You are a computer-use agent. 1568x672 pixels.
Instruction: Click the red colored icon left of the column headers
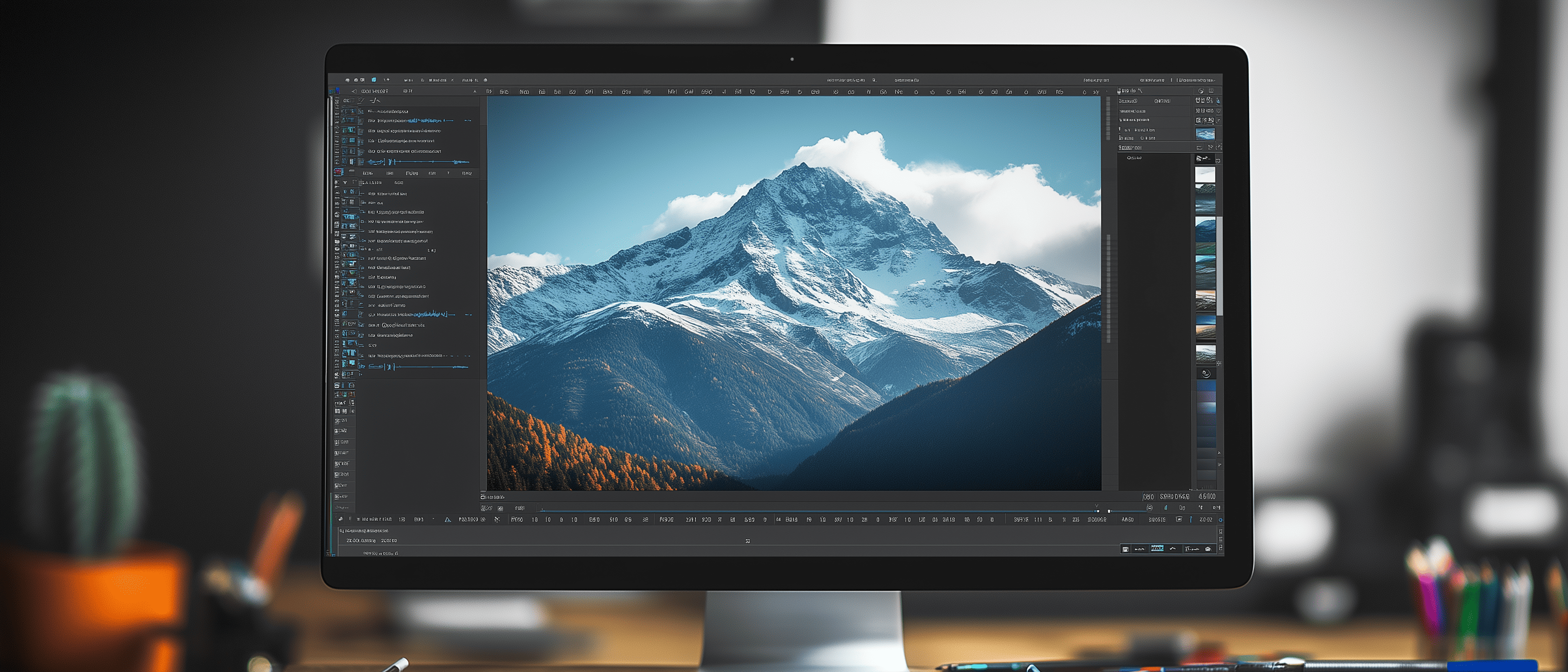pyautogui.click(x=339, y=173)
